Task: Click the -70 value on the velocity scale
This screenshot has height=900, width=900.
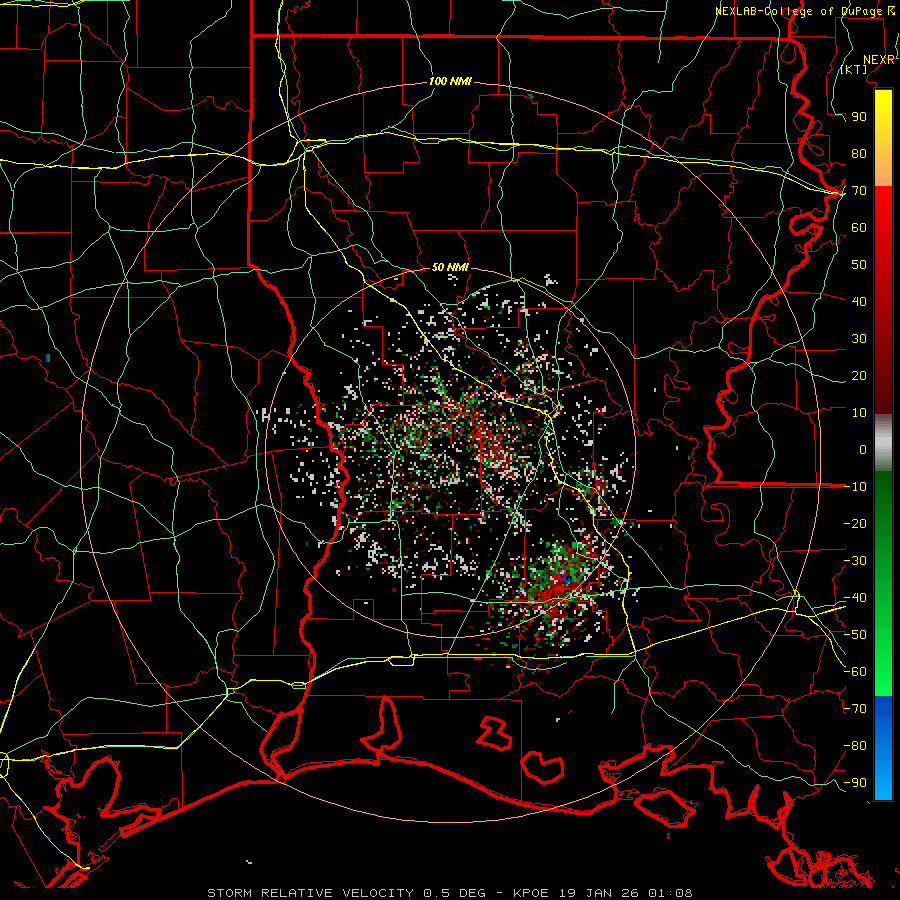Action: [855, 709]
